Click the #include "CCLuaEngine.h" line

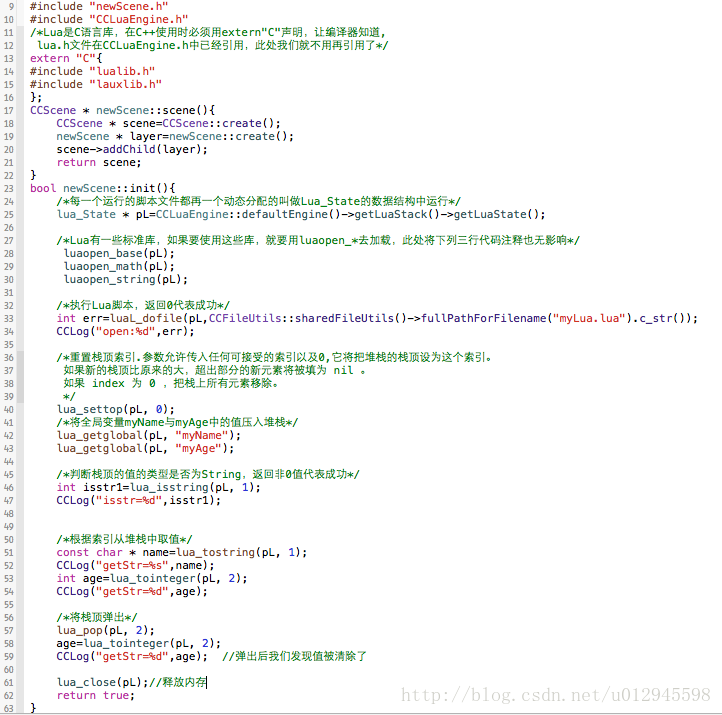[109, 19]
